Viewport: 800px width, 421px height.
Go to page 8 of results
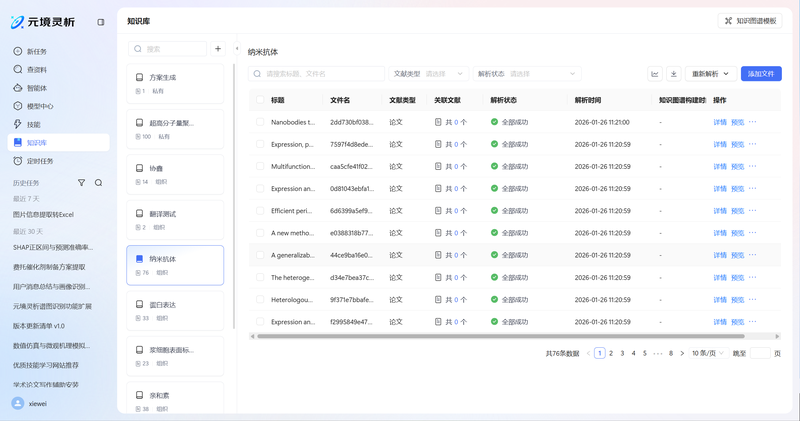(671, 353)
